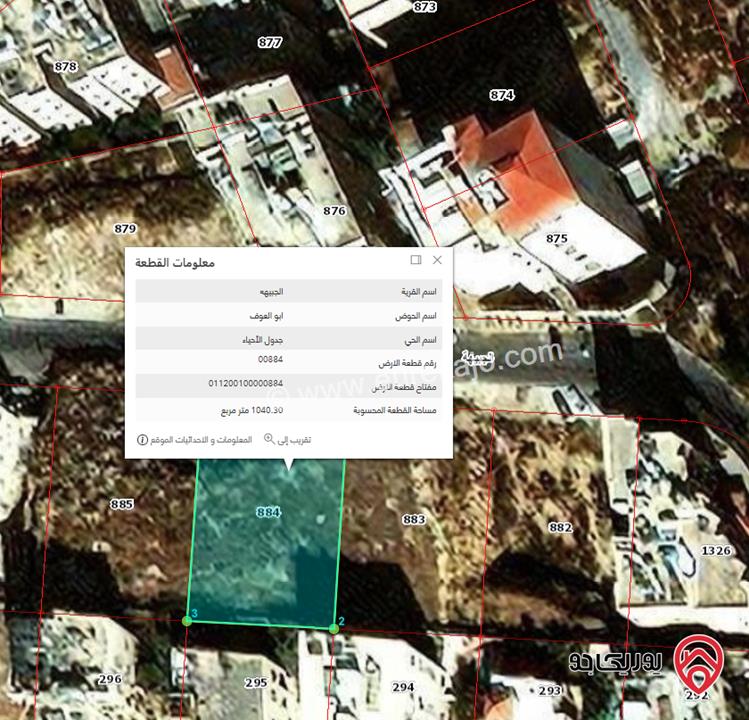Select parcel 882 on the map

pyautogui.click(x=560, y=527)
